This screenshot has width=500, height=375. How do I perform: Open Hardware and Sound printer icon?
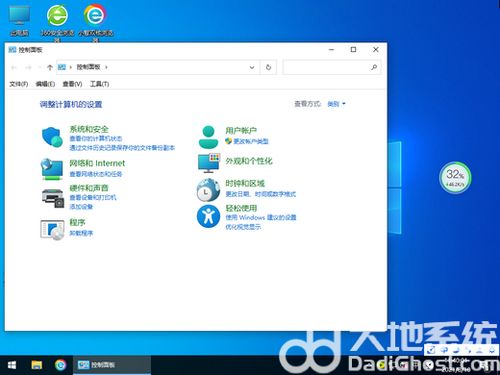tap(53, 198)
